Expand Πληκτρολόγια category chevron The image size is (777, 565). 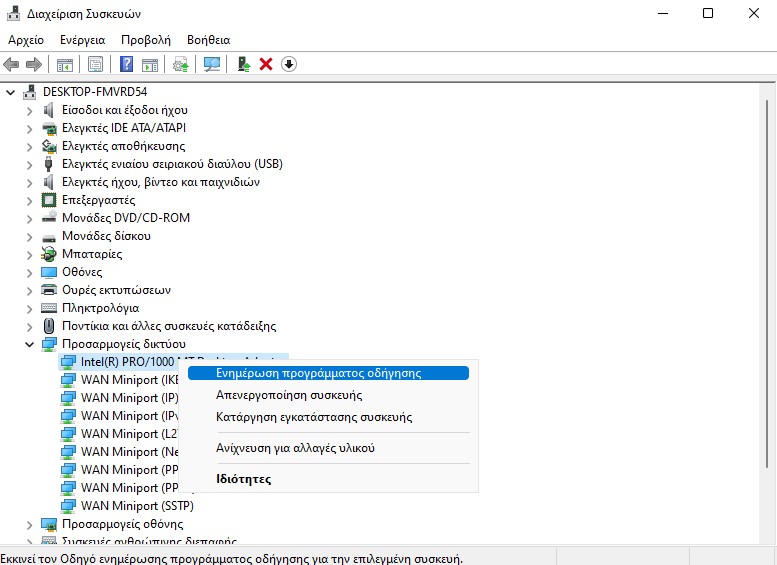tap(29, 309)
